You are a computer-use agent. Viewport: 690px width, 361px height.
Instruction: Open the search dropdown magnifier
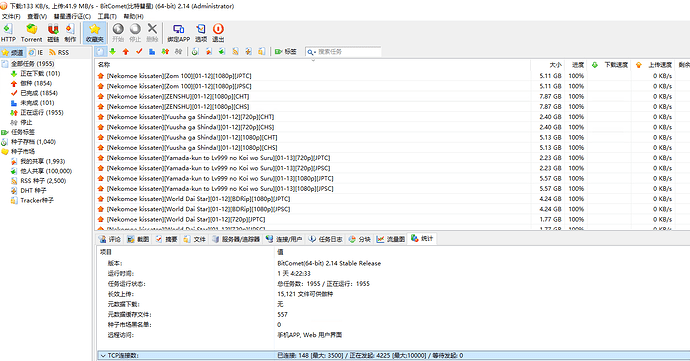coord(311,52)
